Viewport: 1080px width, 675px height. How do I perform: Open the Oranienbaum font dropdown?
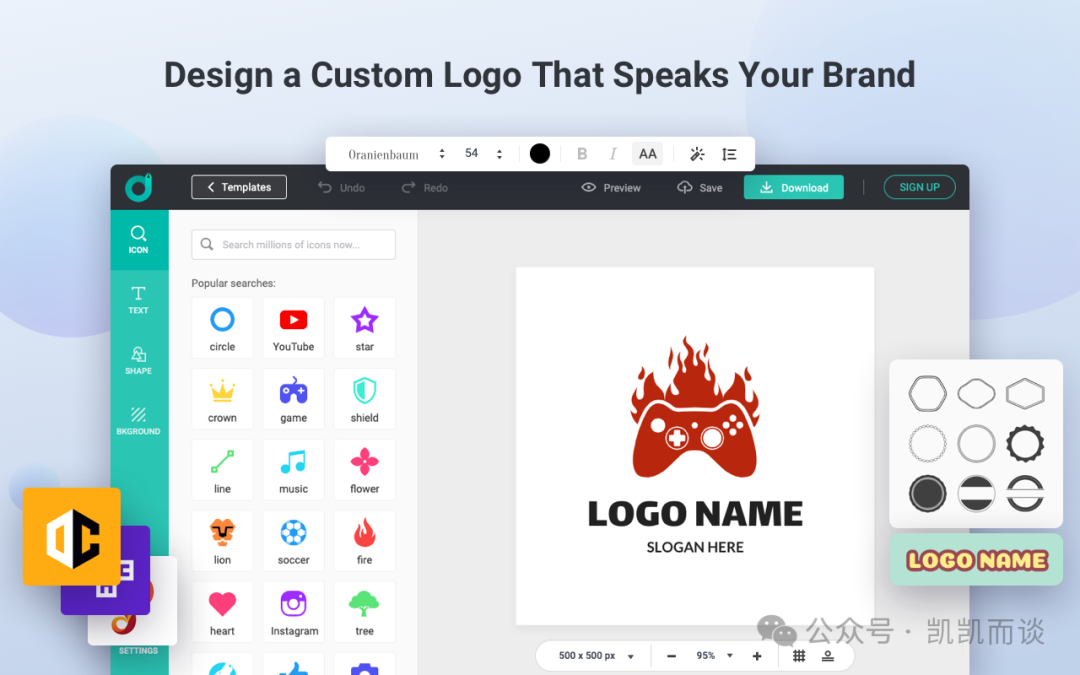(396, 154)
